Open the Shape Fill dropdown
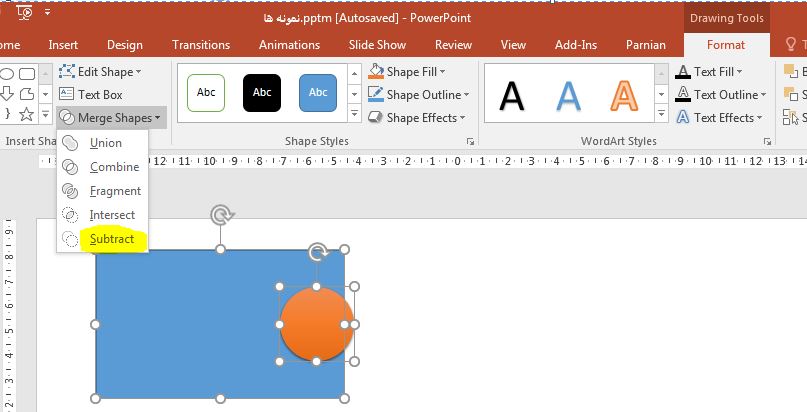 (407, 71)
